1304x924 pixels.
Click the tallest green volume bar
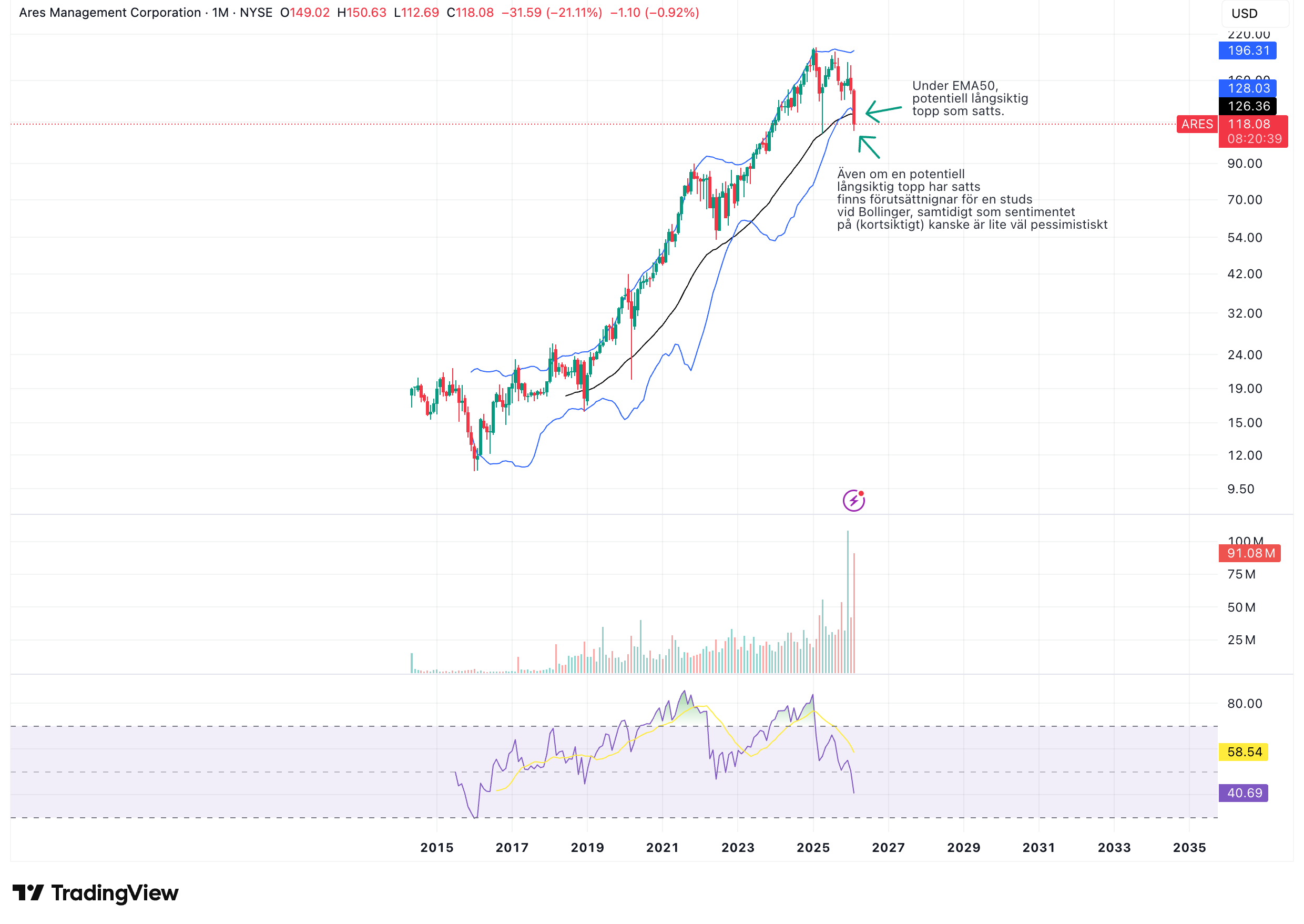pyautogui.click(x=847, y=603)
